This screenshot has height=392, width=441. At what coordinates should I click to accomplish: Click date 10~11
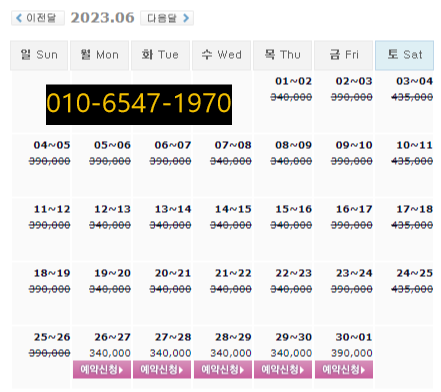click(x=414, y=145)
